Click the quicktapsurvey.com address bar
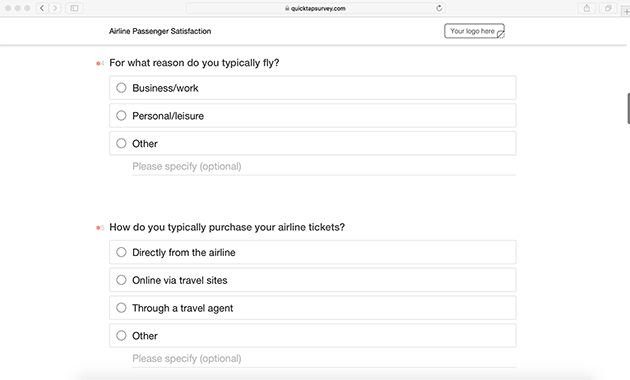This screenshot has height=380, width=630. tap(315, 8)
